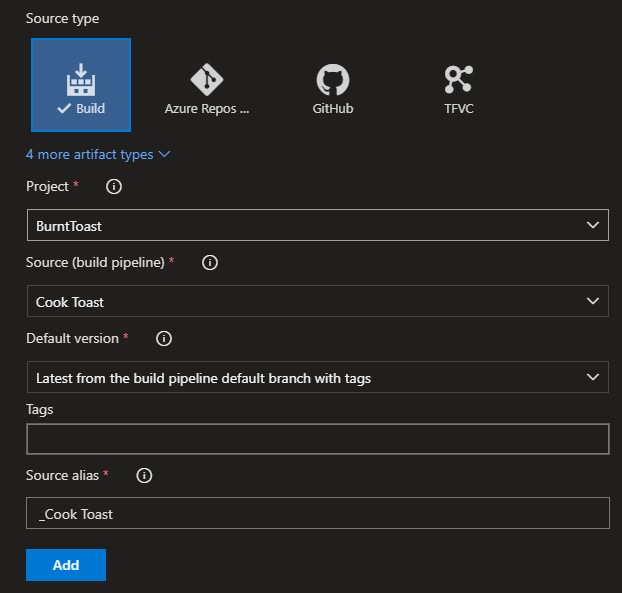Choose TFVC as source type
Viewport: 622px width, 593px height.
(x=459, y=89)
